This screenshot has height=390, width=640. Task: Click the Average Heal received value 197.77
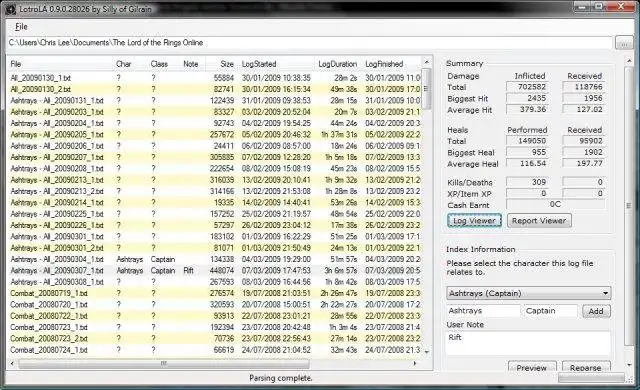tap(584, 164)
